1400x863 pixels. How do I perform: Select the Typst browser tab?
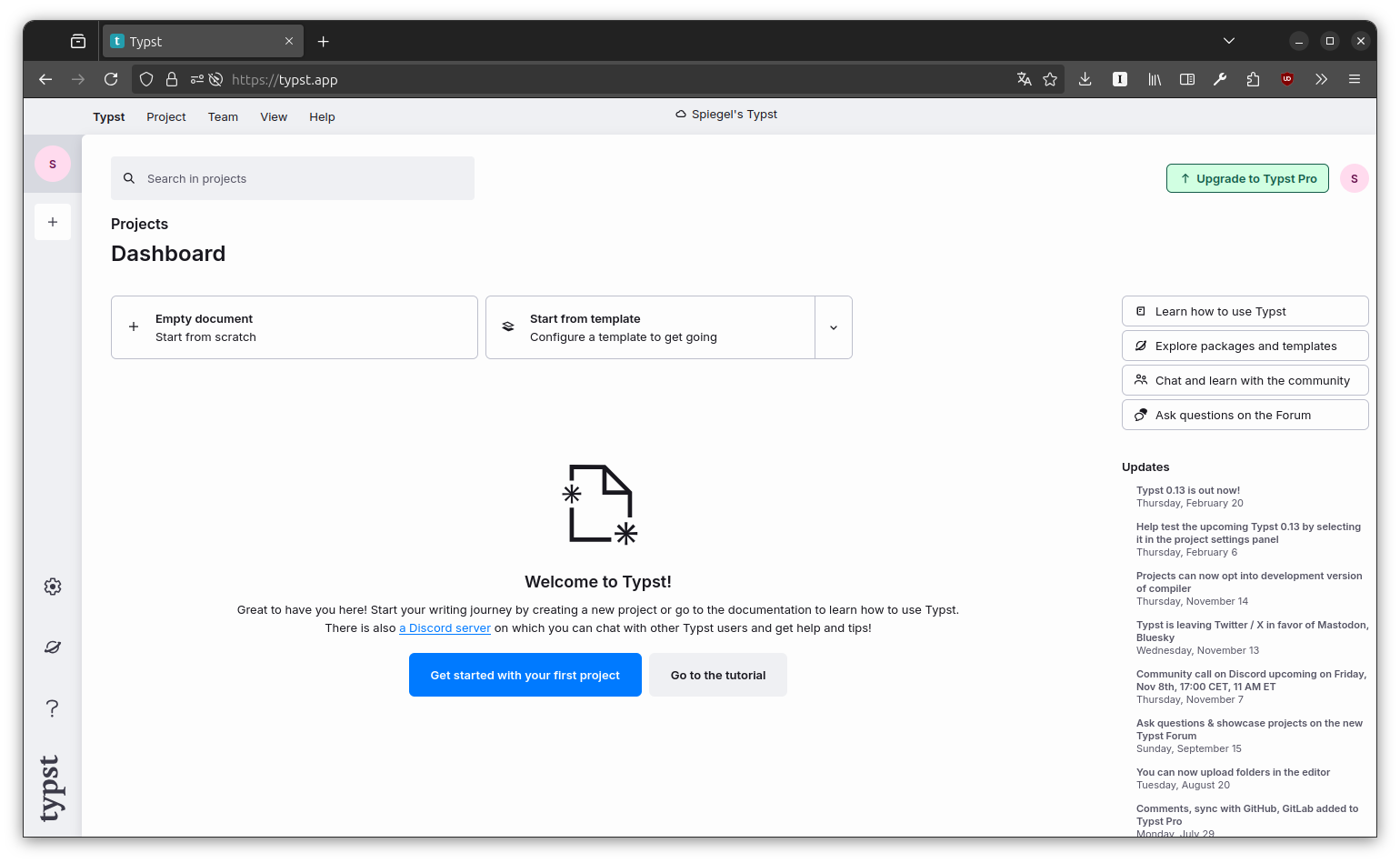(203, 41)
